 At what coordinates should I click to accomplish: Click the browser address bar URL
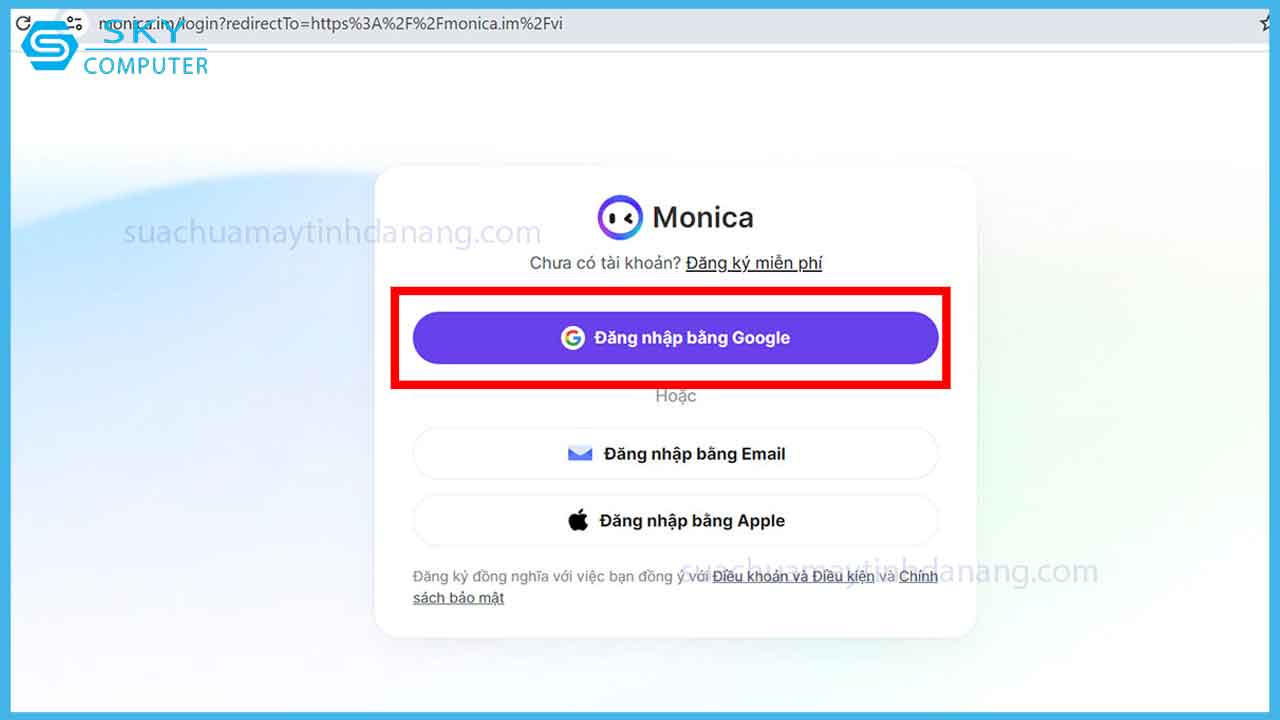pyautogui.click(x=330, y=23)
